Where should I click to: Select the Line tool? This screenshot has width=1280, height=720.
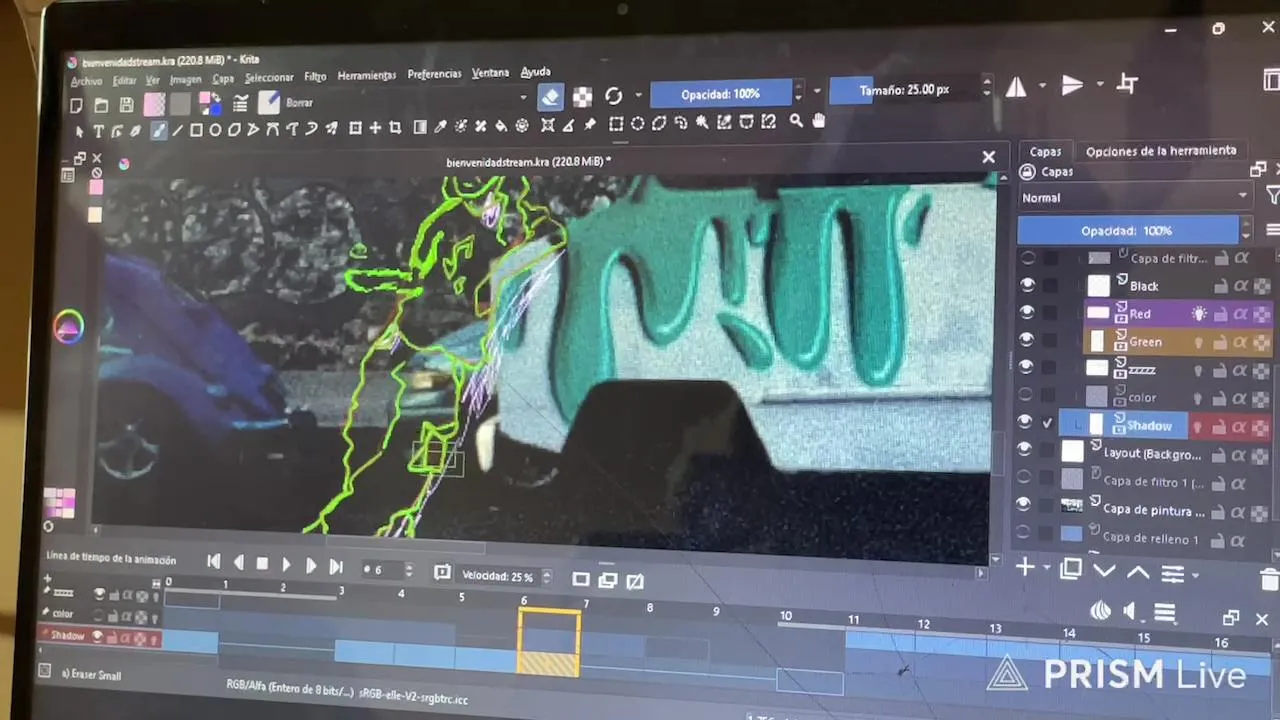(178, 130)
